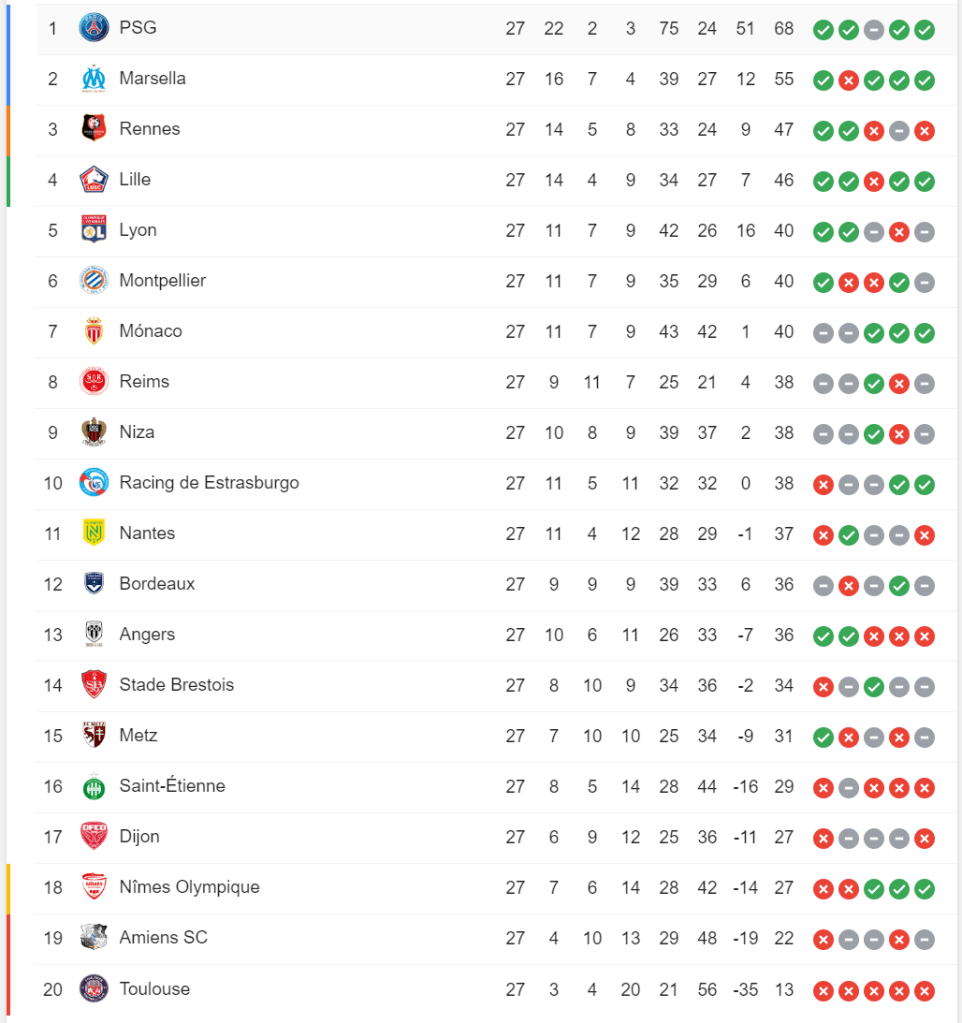Viewport: 962px width, 1023px height.
Task: Click the Toulouse club crest
Action: (93, 989)
